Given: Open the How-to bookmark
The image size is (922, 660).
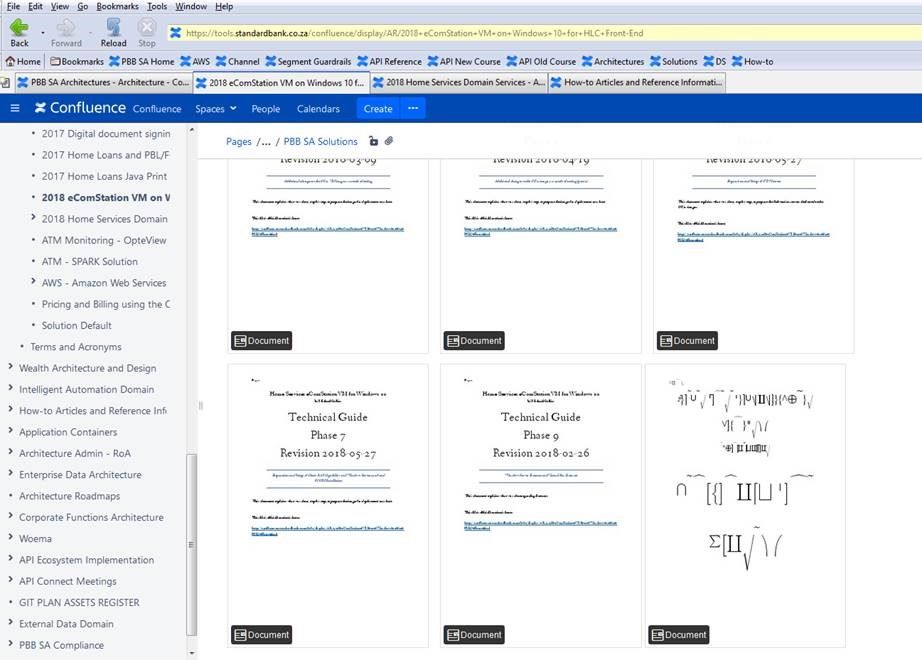Looking at the screenshot, I should (x=752, y=61).
